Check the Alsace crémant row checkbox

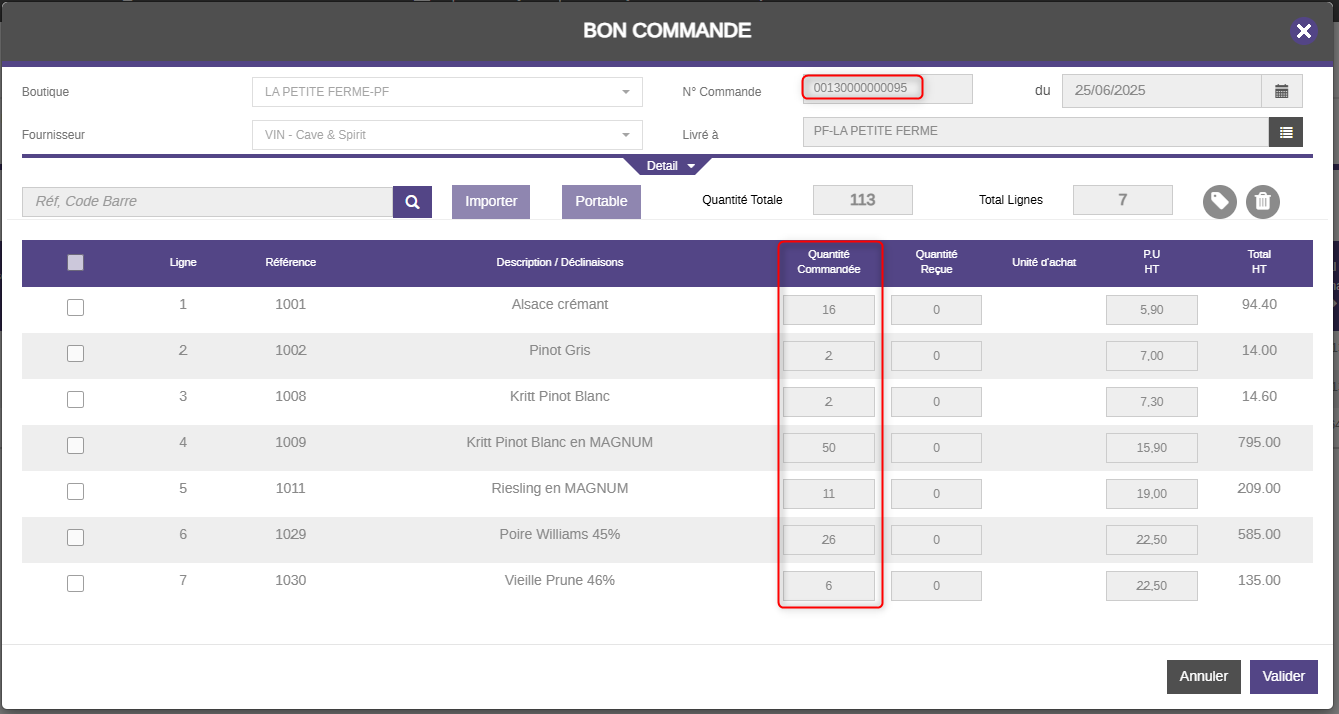coord(75,308)
